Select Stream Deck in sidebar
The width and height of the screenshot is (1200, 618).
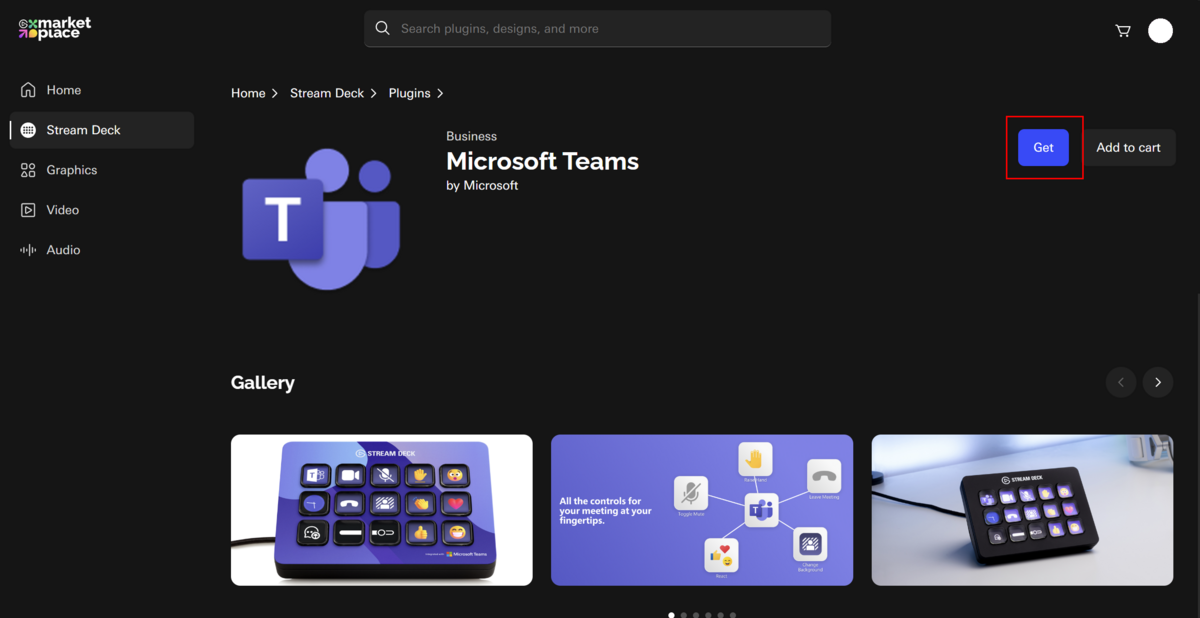coord(102,130)
